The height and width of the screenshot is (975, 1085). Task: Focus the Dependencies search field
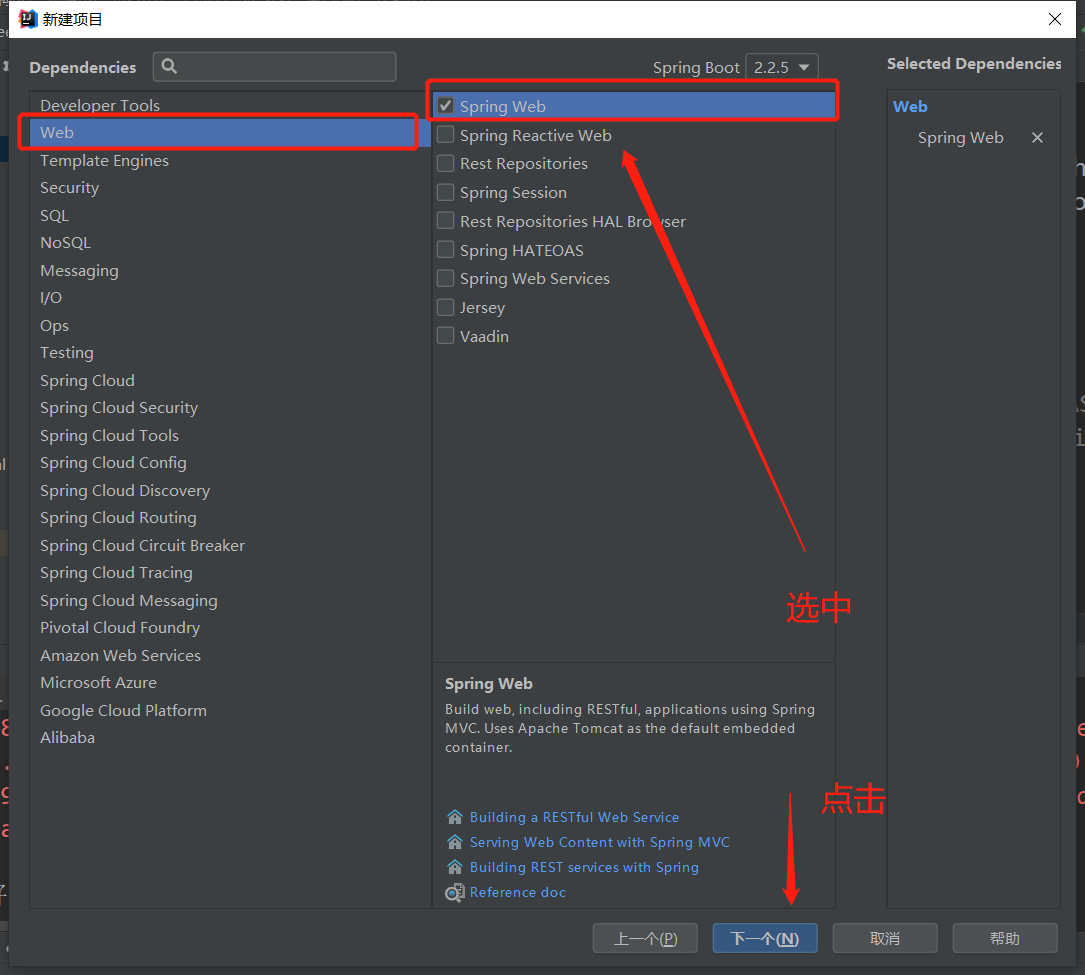pos(275,66)
